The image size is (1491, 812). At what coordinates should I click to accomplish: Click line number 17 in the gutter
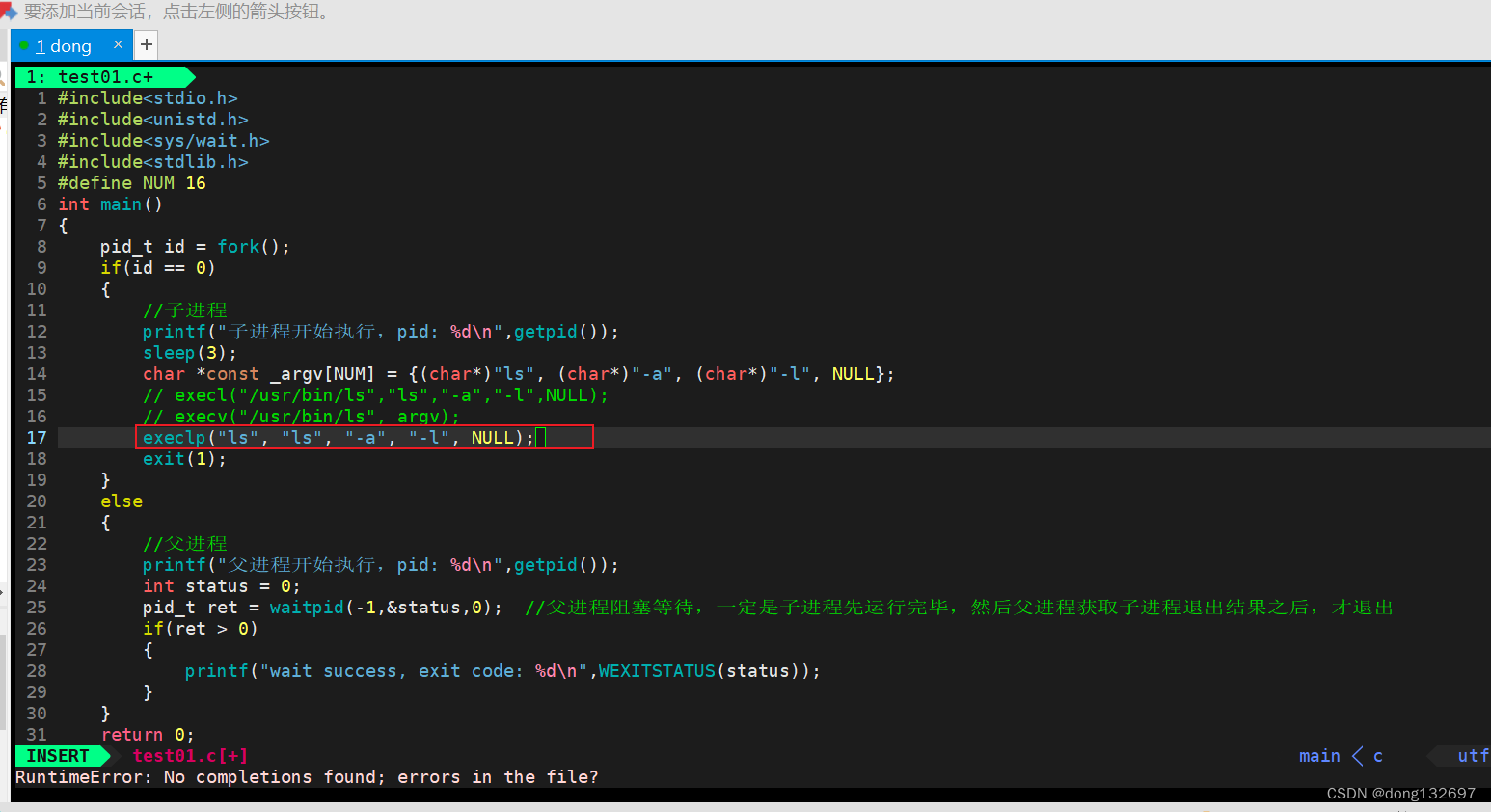click(x=37, y=438)
